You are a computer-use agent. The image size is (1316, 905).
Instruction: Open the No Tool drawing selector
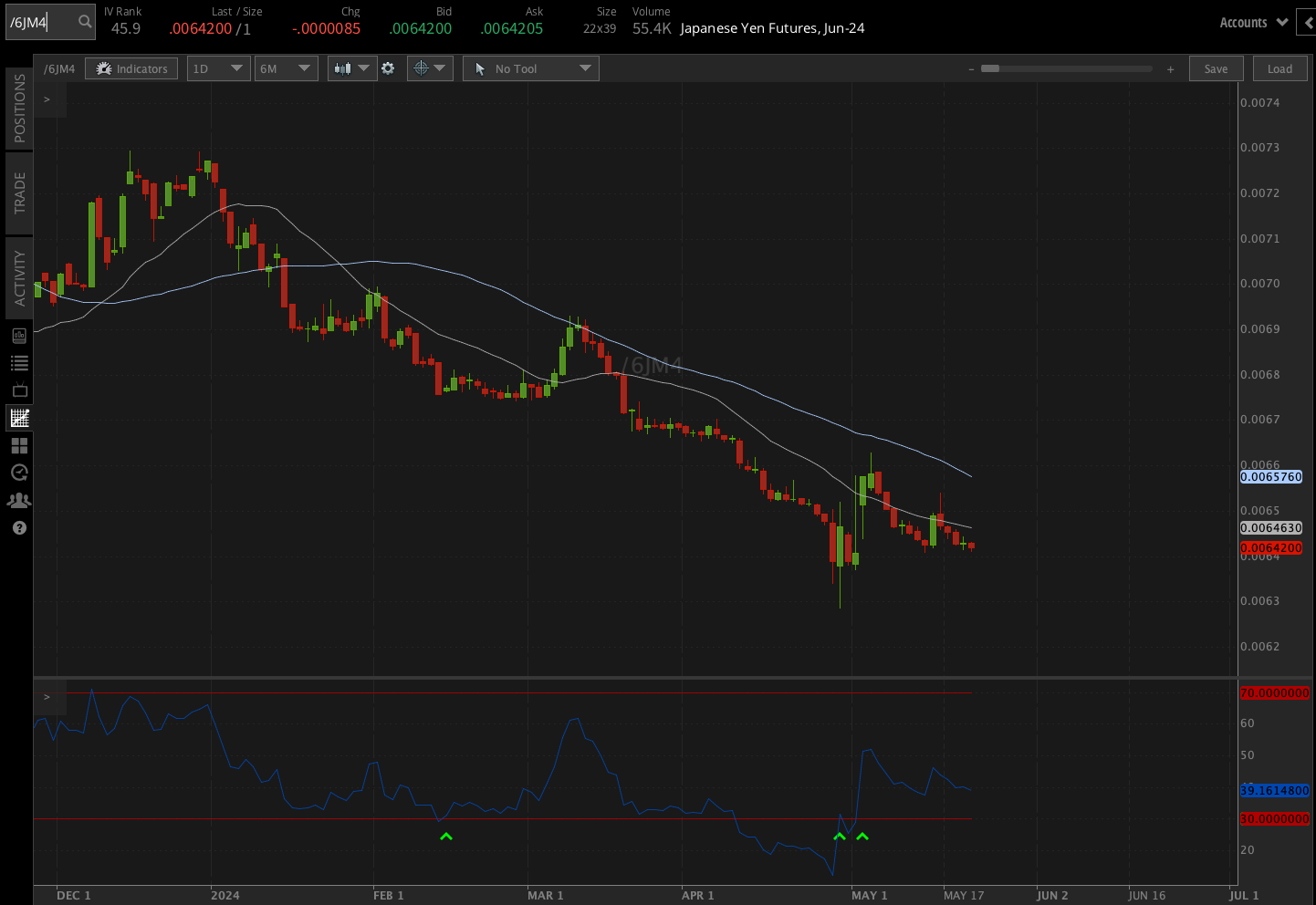pos(531,68)
